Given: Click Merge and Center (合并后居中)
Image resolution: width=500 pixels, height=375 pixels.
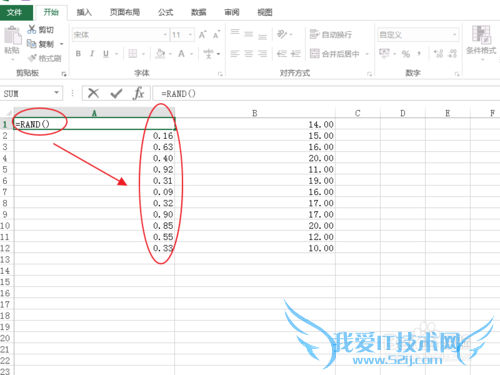Looking at the screenshot, I should pyautogui.click(x=335, y=54).
